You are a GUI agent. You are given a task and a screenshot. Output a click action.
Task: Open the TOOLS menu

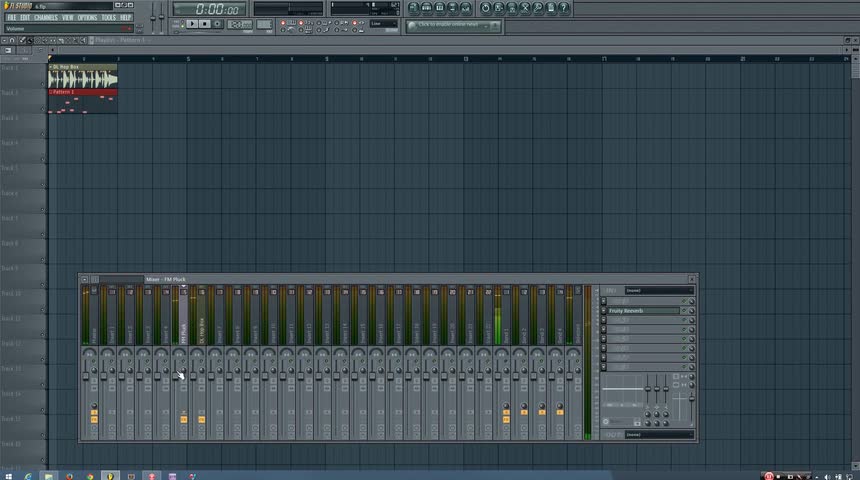click(x=108, y=17)
